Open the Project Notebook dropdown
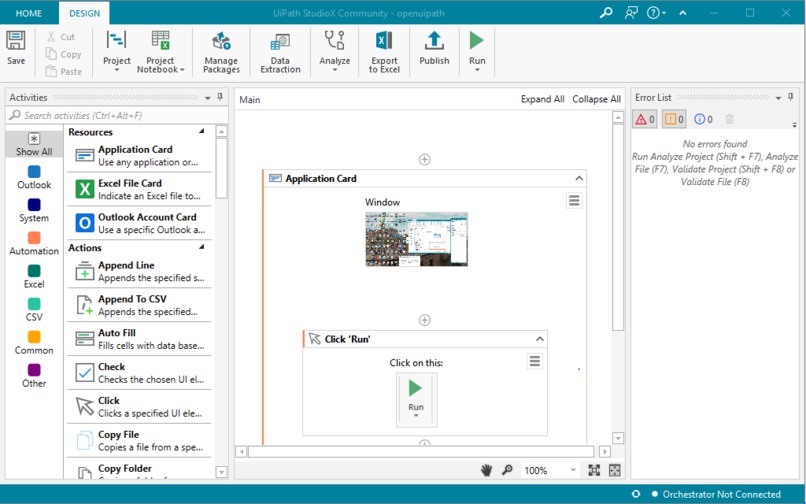 pos(160,51)
